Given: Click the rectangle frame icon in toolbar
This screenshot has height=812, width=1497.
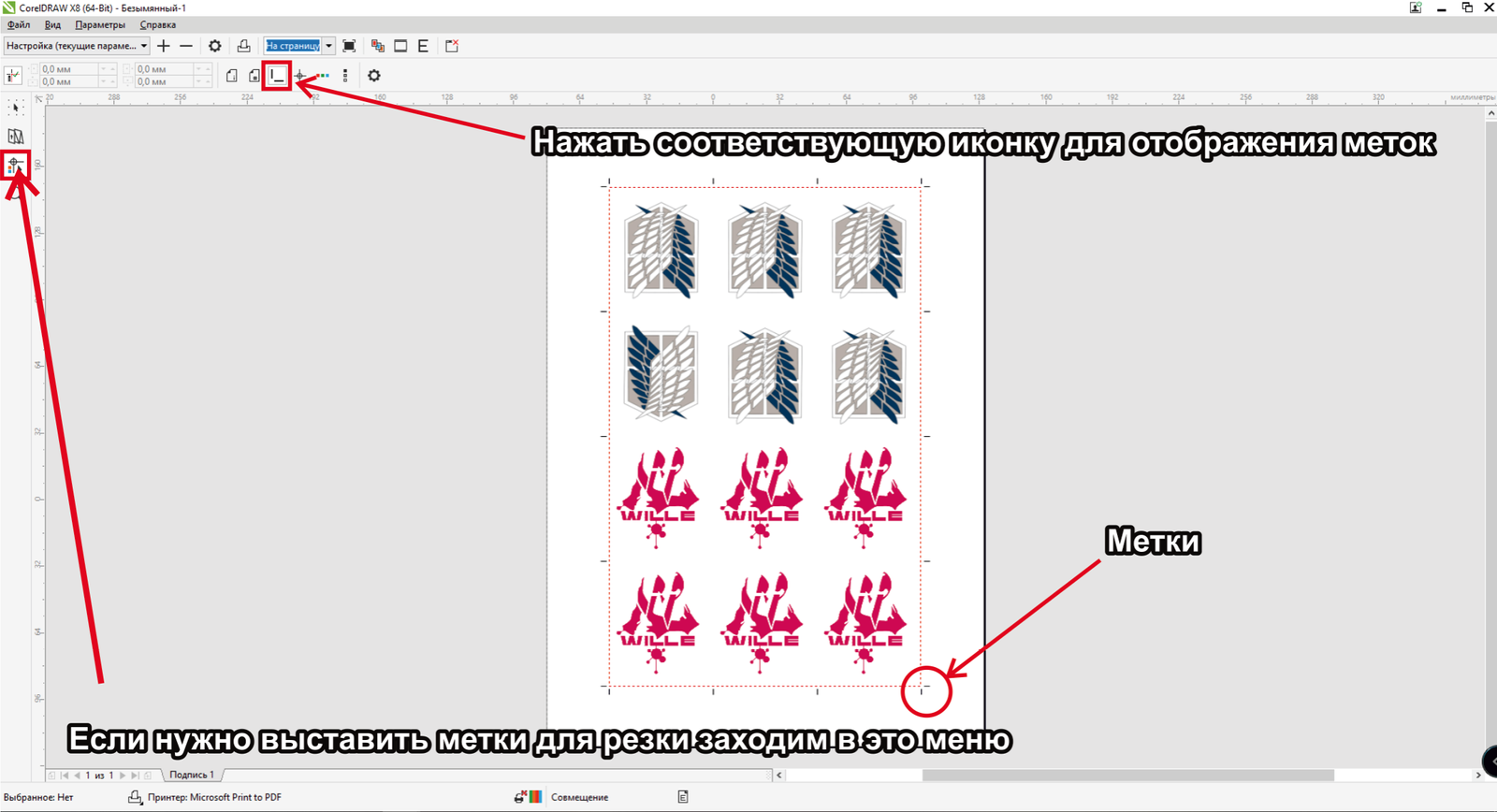Looking at the screenshot, I should (400, 46).
